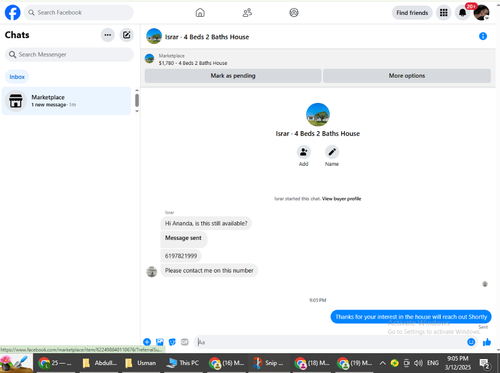Open the first Chrome taskbar window '25 —'
Image resolution: width=500 pixels, height=373 pixels.
pos(55,363)
